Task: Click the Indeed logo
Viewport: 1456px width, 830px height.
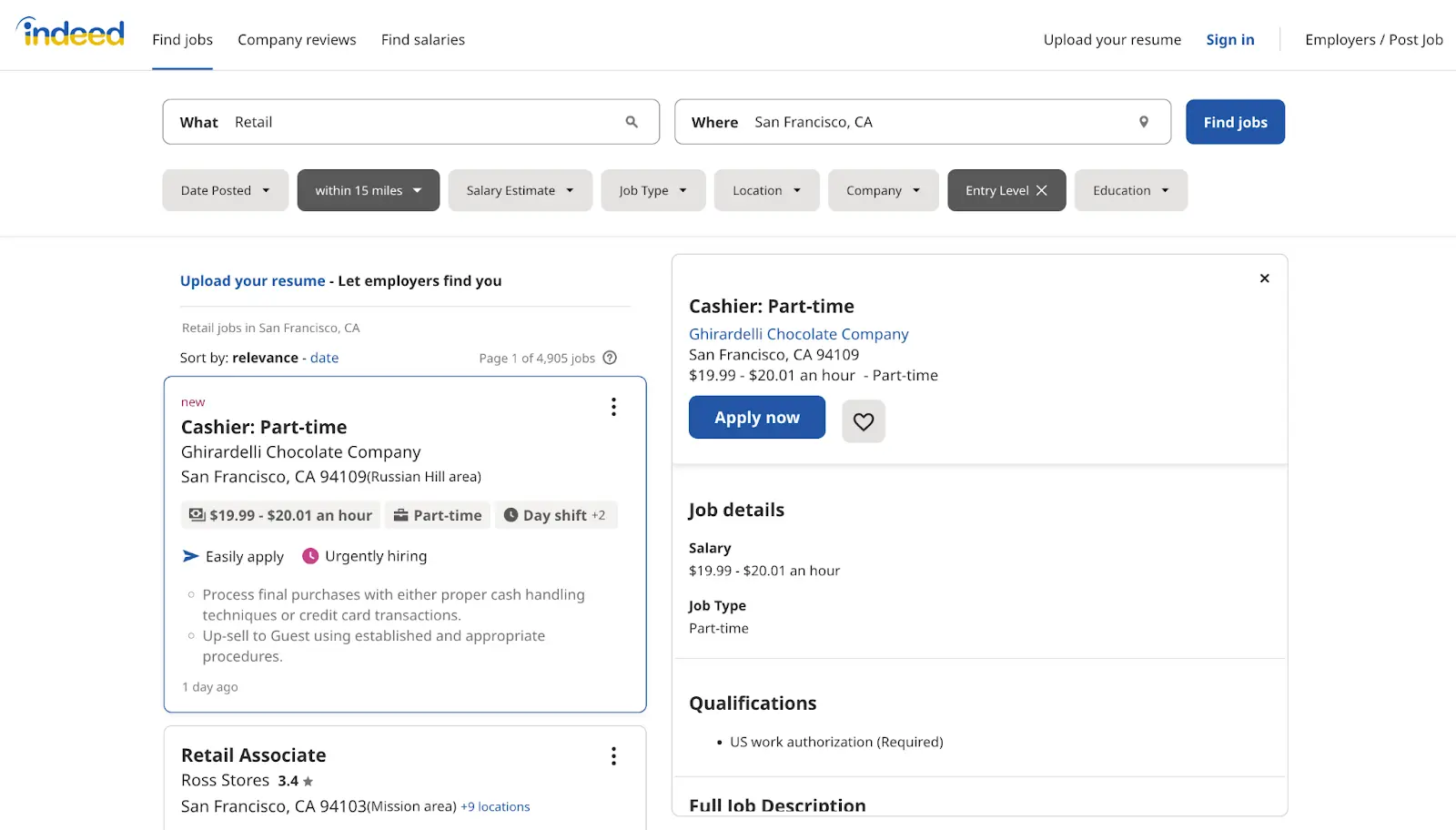Action: click(x=71, y=33)
